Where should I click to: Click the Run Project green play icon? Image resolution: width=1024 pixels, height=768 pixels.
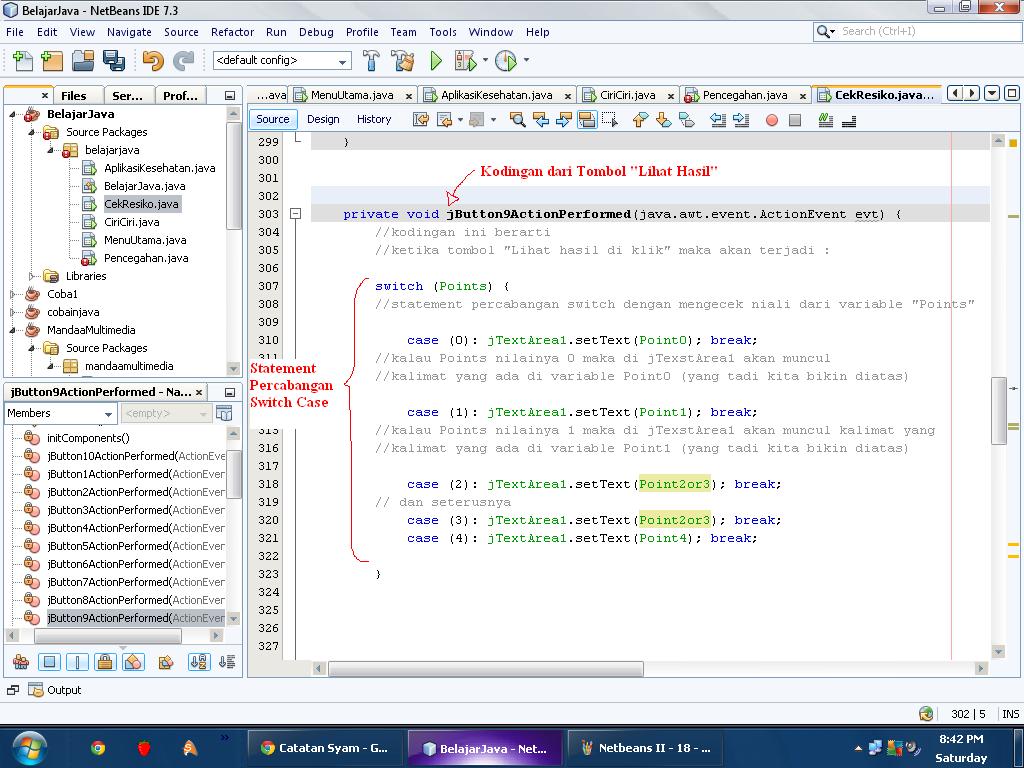(436, 61)
